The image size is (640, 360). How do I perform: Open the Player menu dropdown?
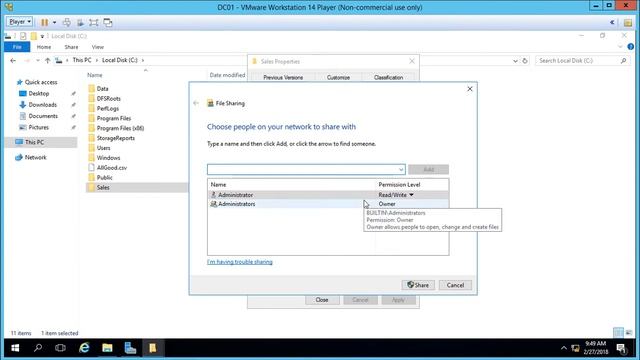pos(19,22)
